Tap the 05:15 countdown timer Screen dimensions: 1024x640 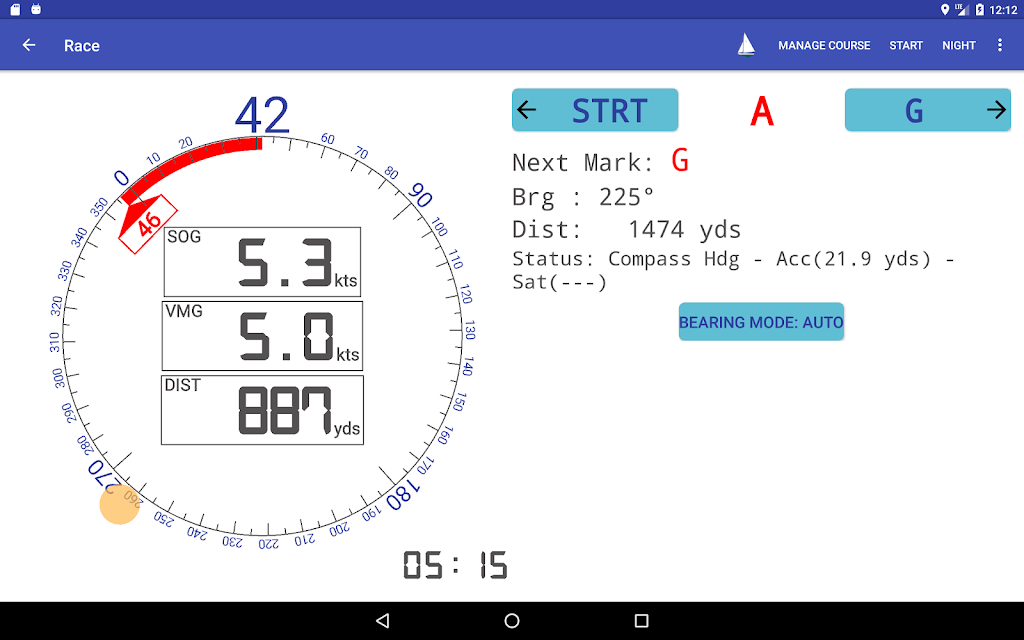click(x=455, y=565)
